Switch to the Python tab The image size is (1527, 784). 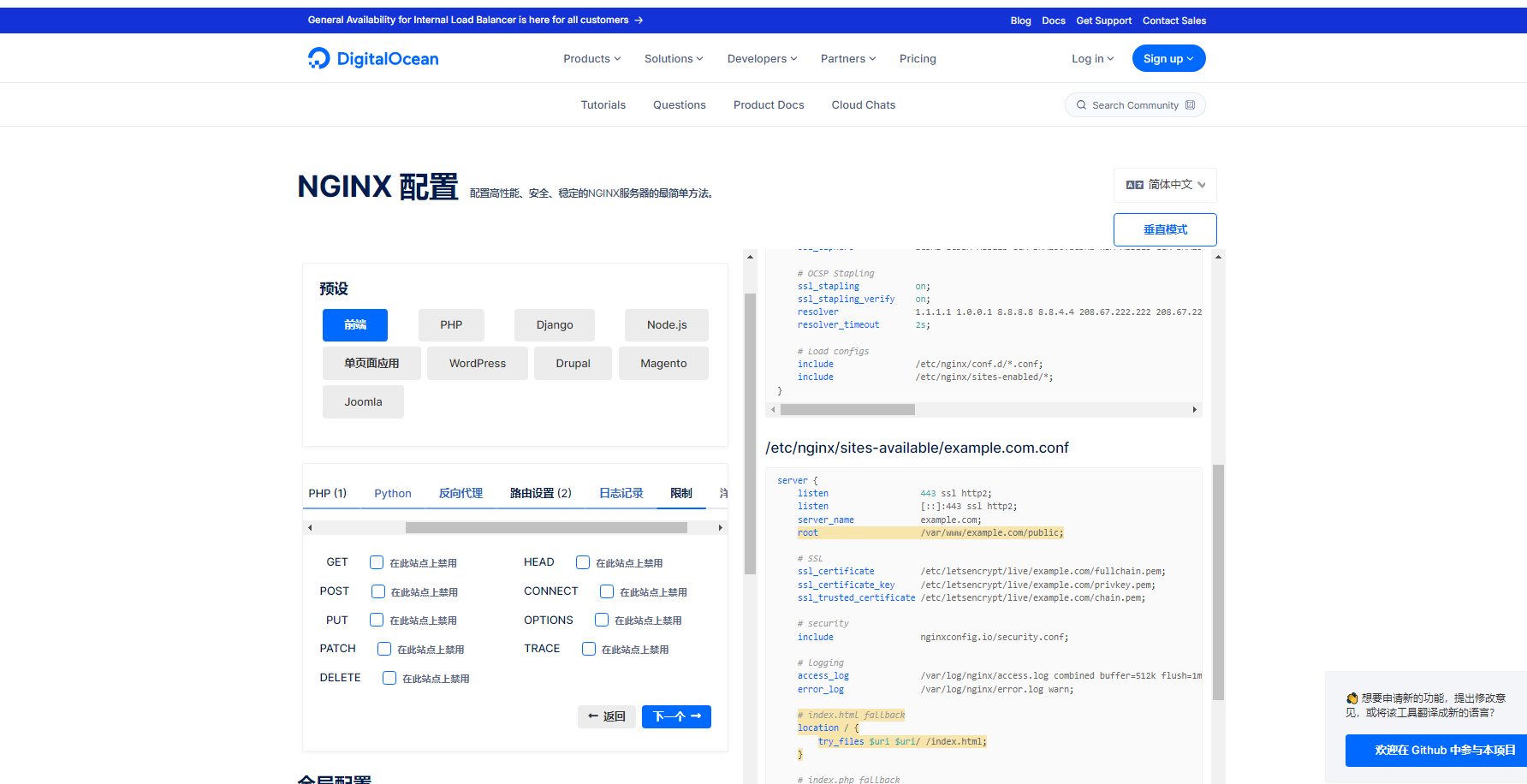point(393,493)
